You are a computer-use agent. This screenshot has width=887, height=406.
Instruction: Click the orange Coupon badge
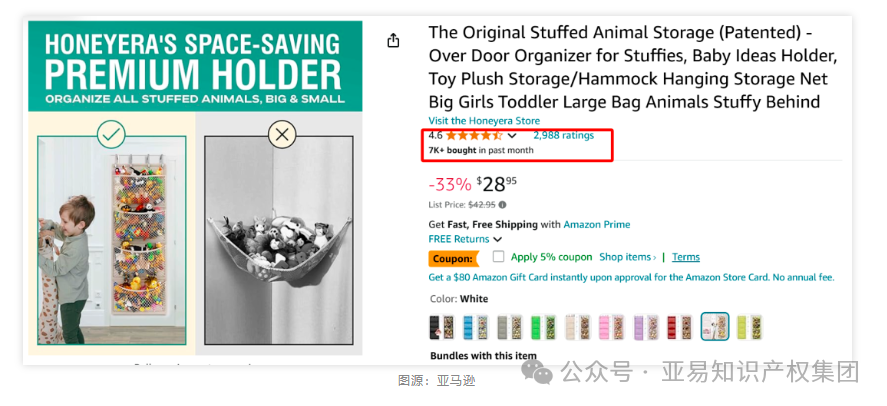click(453, 258)
